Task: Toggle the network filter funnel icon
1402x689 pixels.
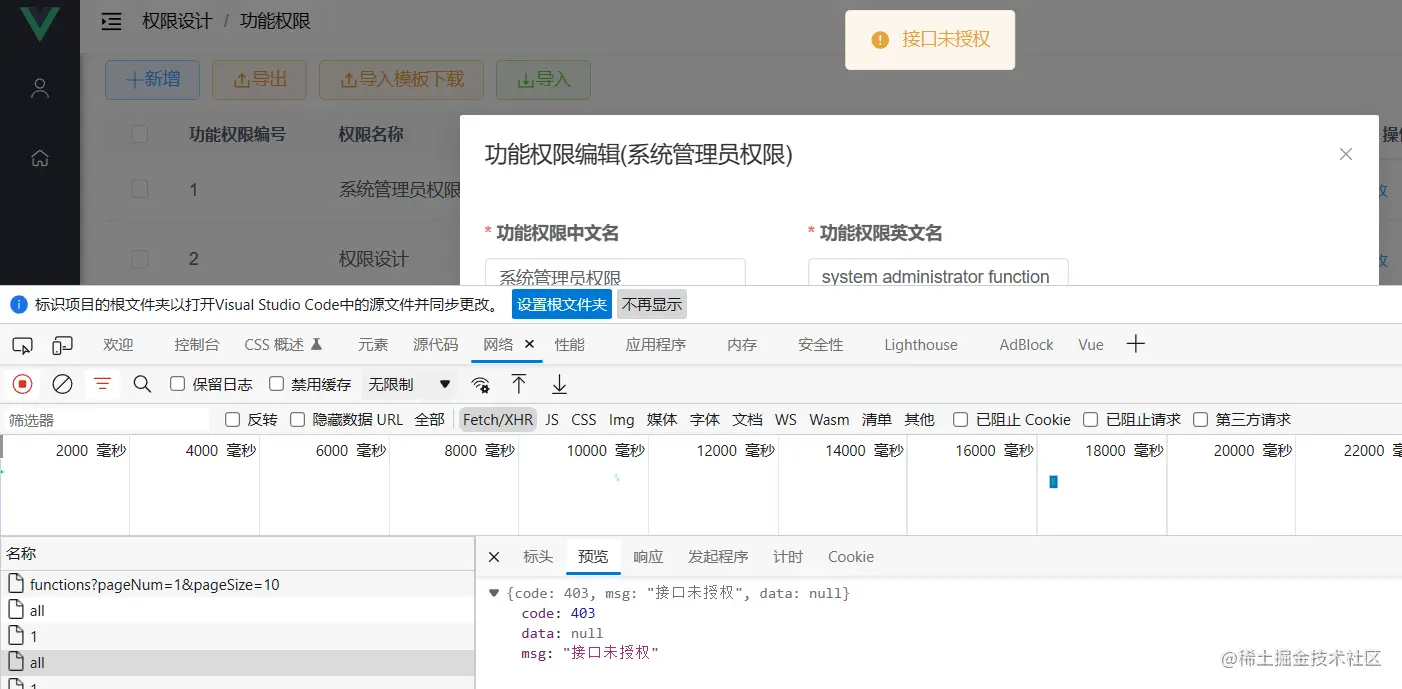Action: point(102,384)
